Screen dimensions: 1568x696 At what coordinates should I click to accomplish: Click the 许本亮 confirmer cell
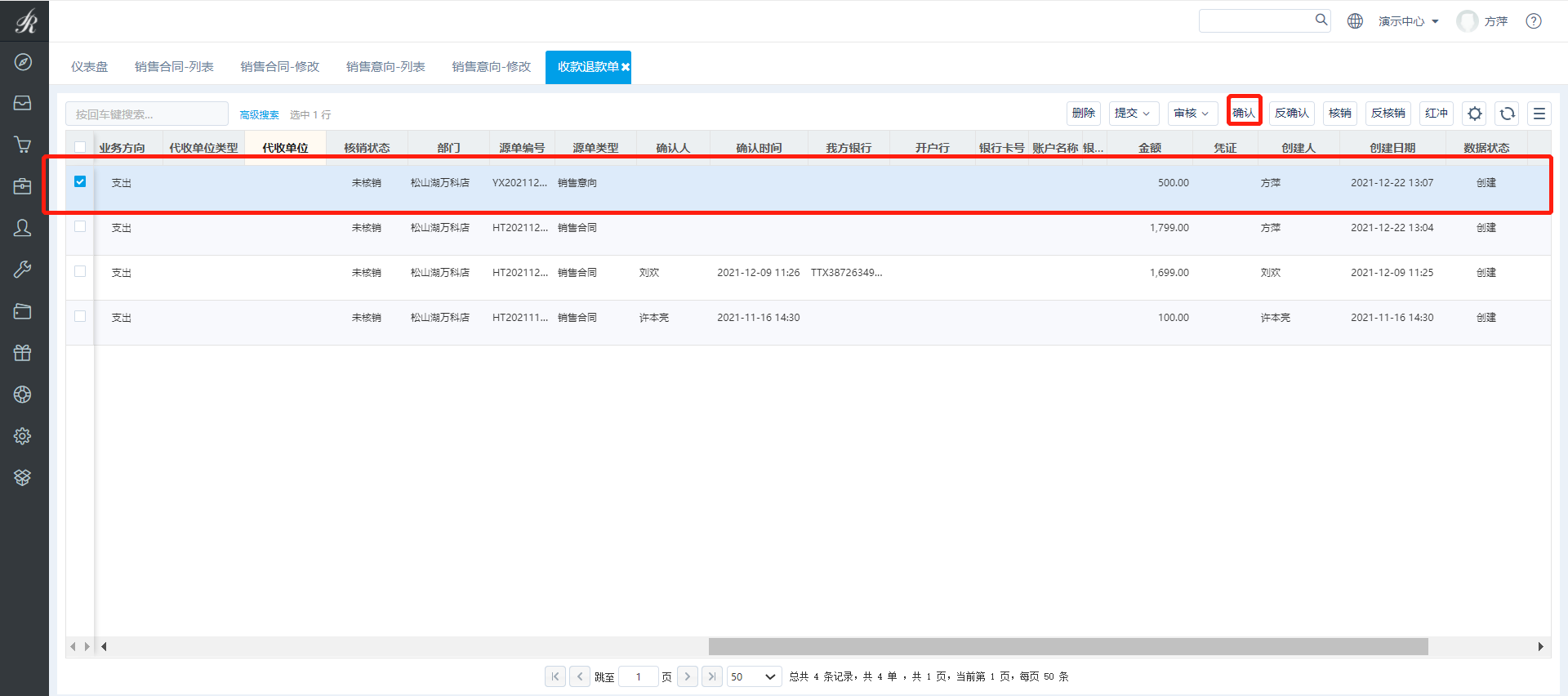point(653,318)
